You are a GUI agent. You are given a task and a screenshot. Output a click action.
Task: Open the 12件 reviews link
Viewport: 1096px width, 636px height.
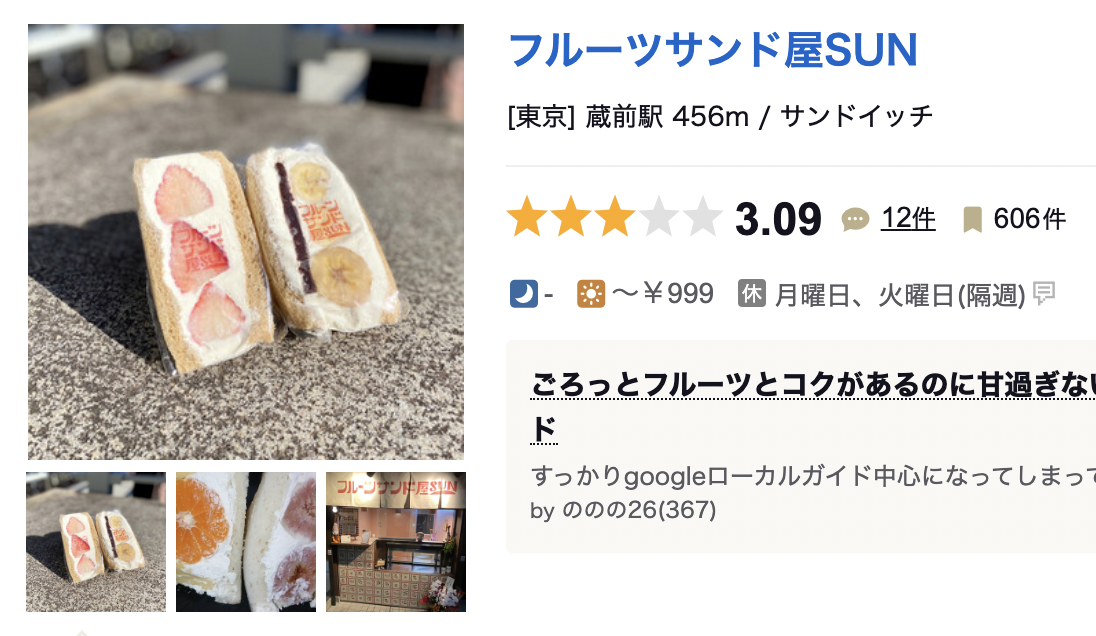(x=907, y=218)
